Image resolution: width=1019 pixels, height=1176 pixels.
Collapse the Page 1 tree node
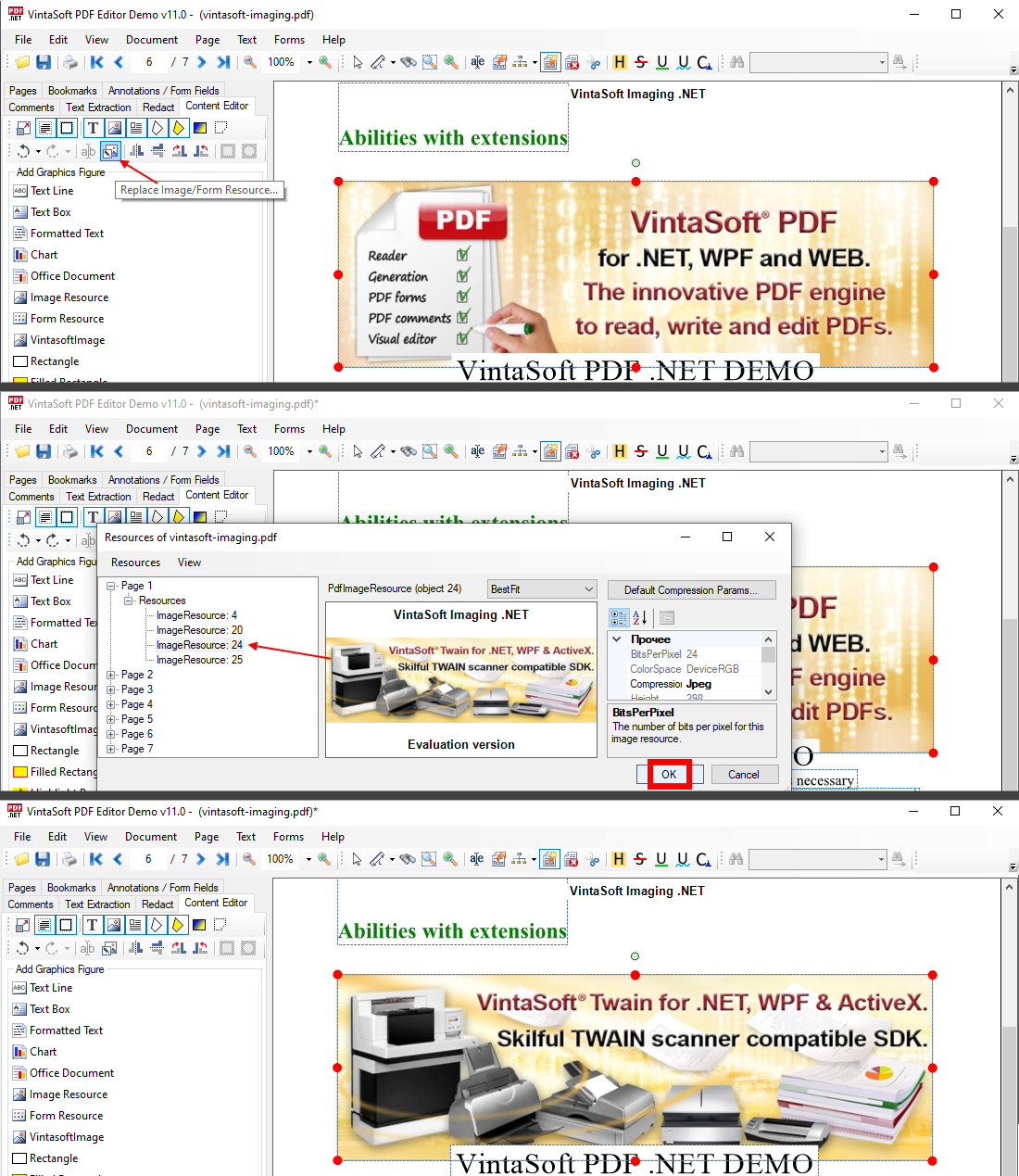point(111,586)
